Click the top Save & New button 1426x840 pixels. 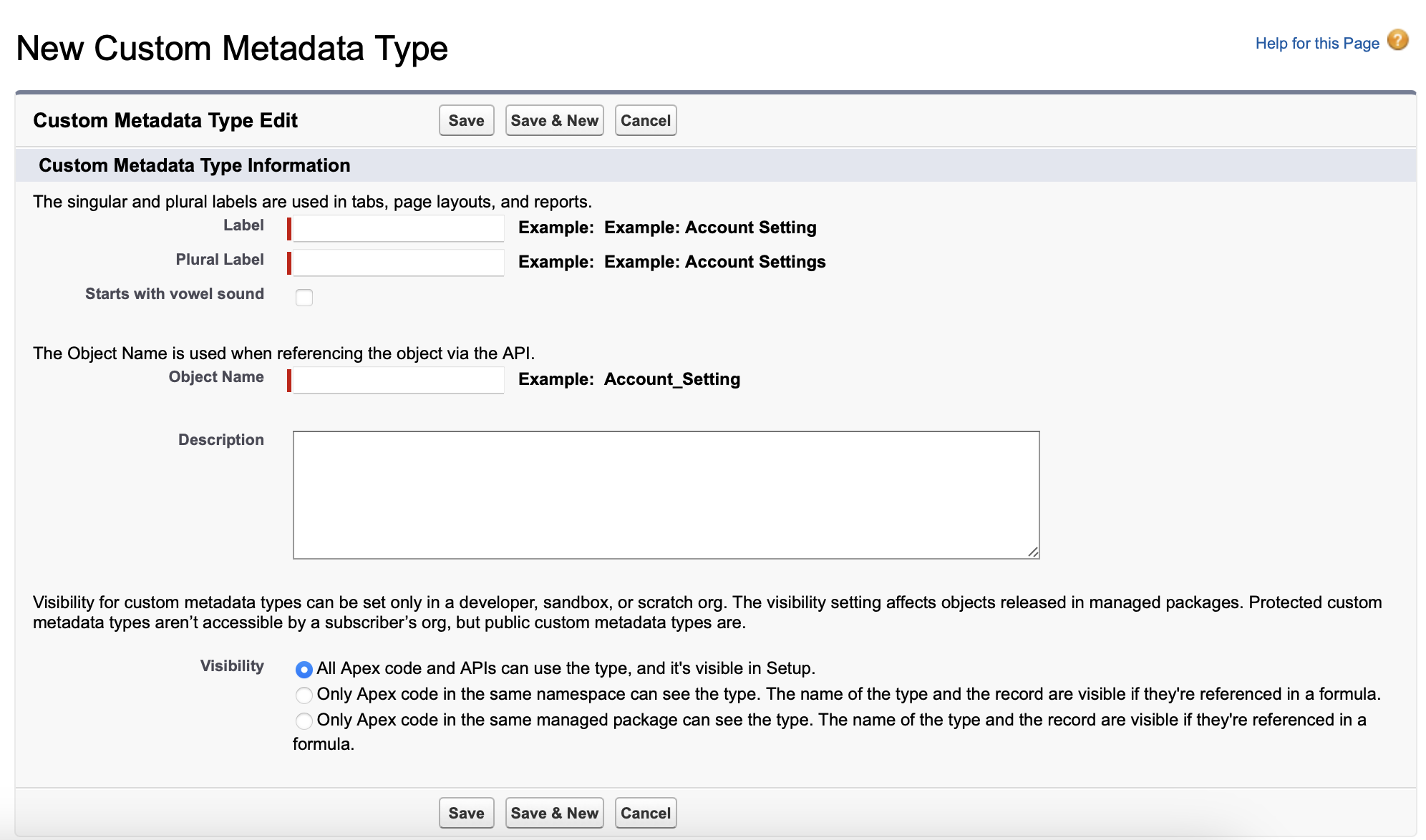[x=554, y=120]
